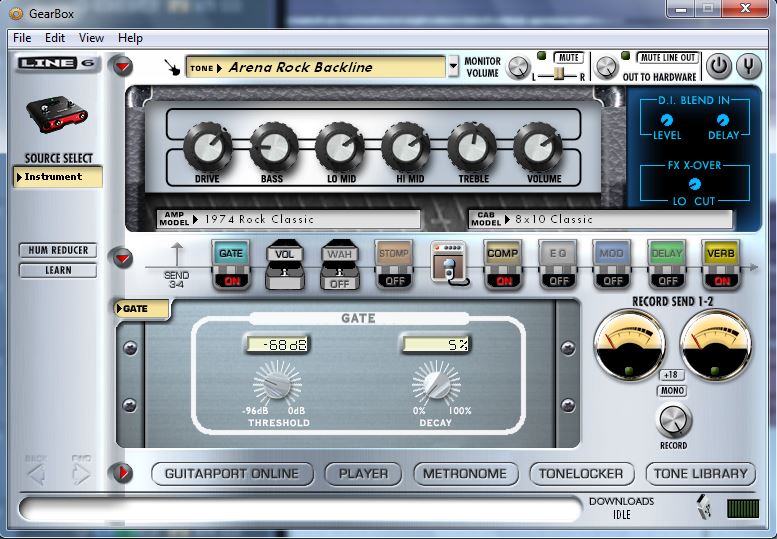The image size is (777, 539).
Task: Click the gate Decay knob
Action: click(x=436, y=383)
